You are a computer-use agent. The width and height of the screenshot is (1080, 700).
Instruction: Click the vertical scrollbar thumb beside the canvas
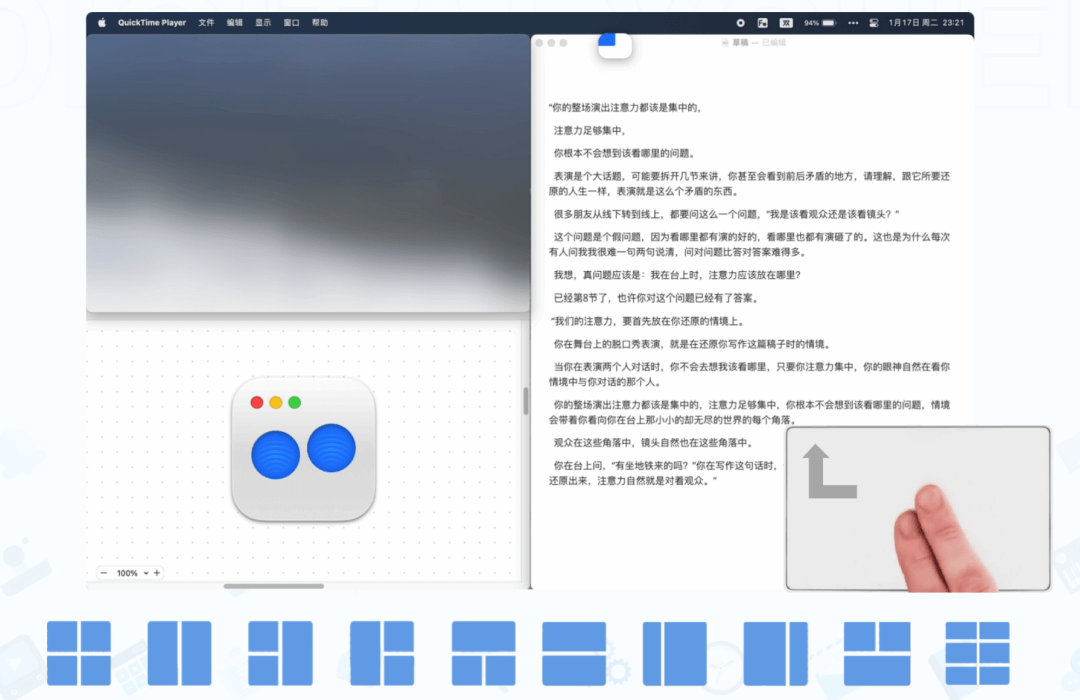click(x=525, y=401)
